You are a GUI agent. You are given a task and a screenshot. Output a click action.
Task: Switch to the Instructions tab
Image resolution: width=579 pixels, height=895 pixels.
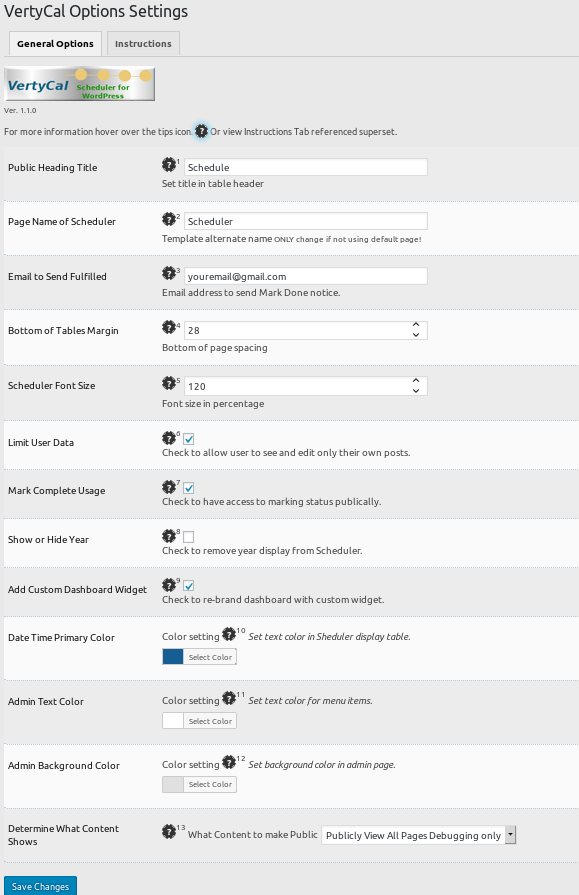pyautogui.click(x=143, y=43)
